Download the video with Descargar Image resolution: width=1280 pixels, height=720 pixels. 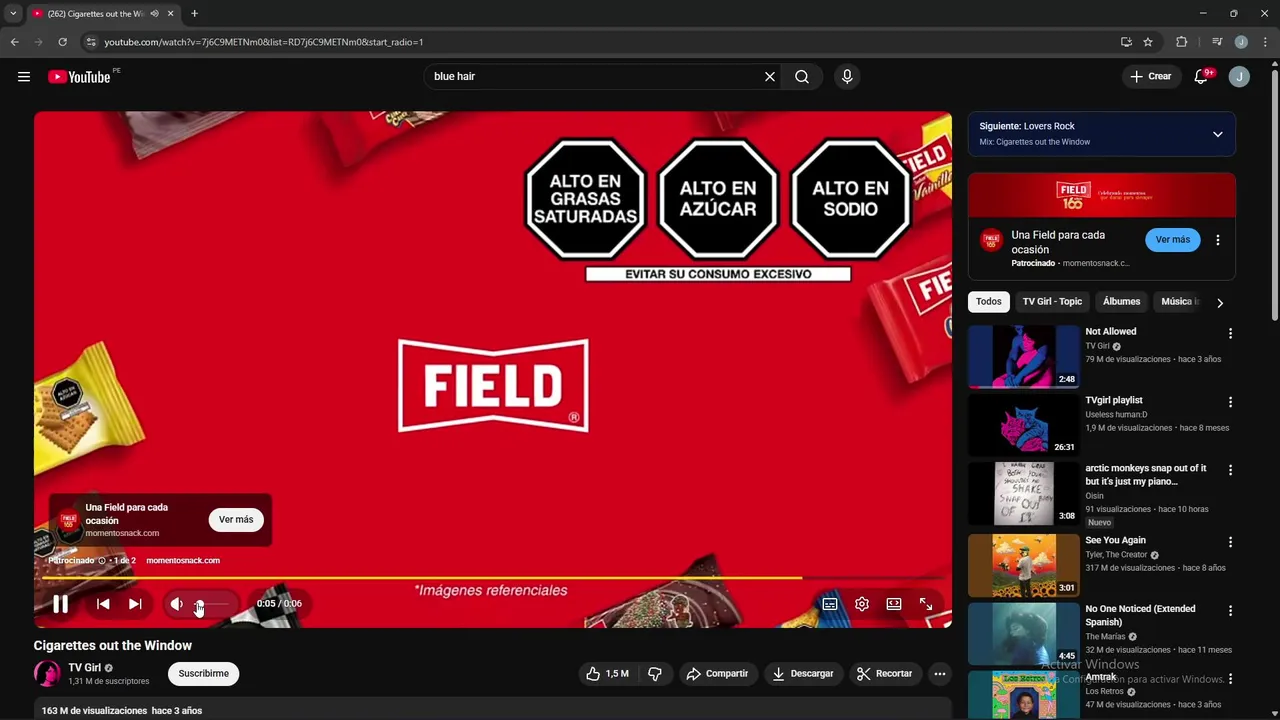803,674
